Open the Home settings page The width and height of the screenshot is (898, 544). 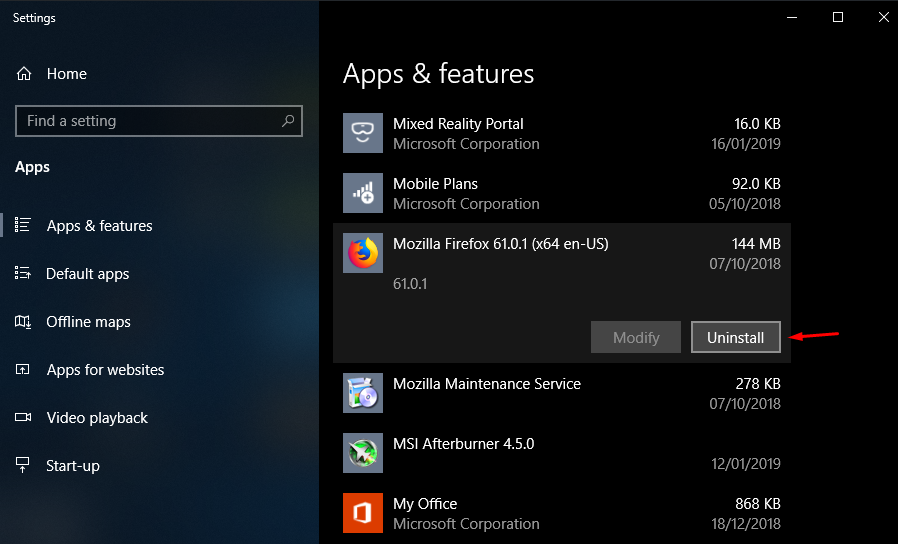point(67,73)
